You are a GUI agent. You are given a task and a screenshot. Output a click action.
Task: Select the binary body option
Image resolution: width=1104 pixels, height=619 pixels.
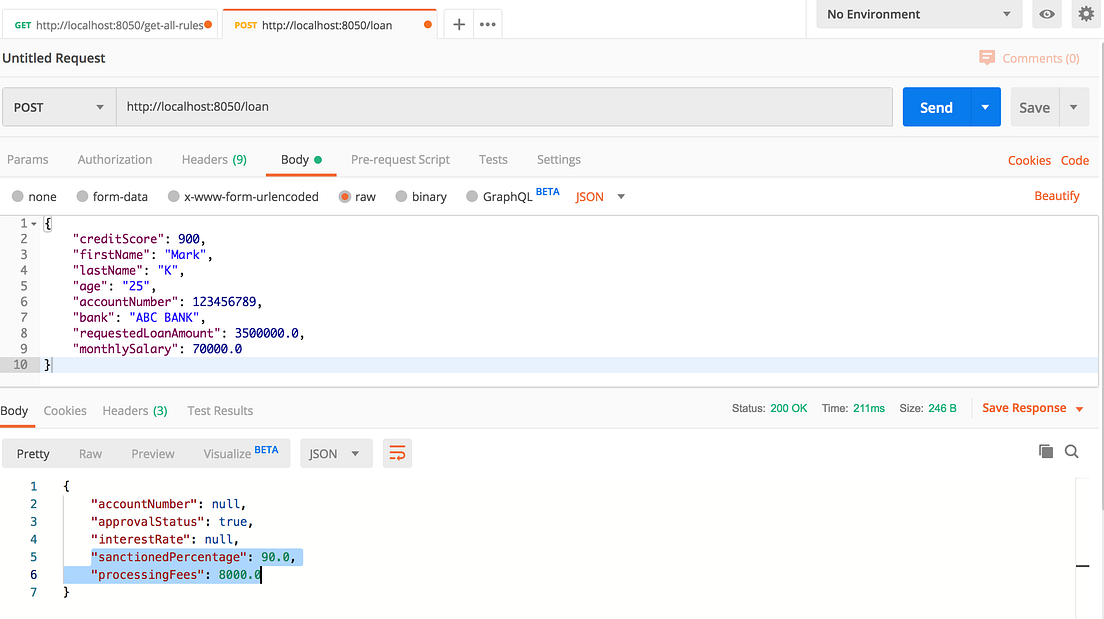coord(421,196)
